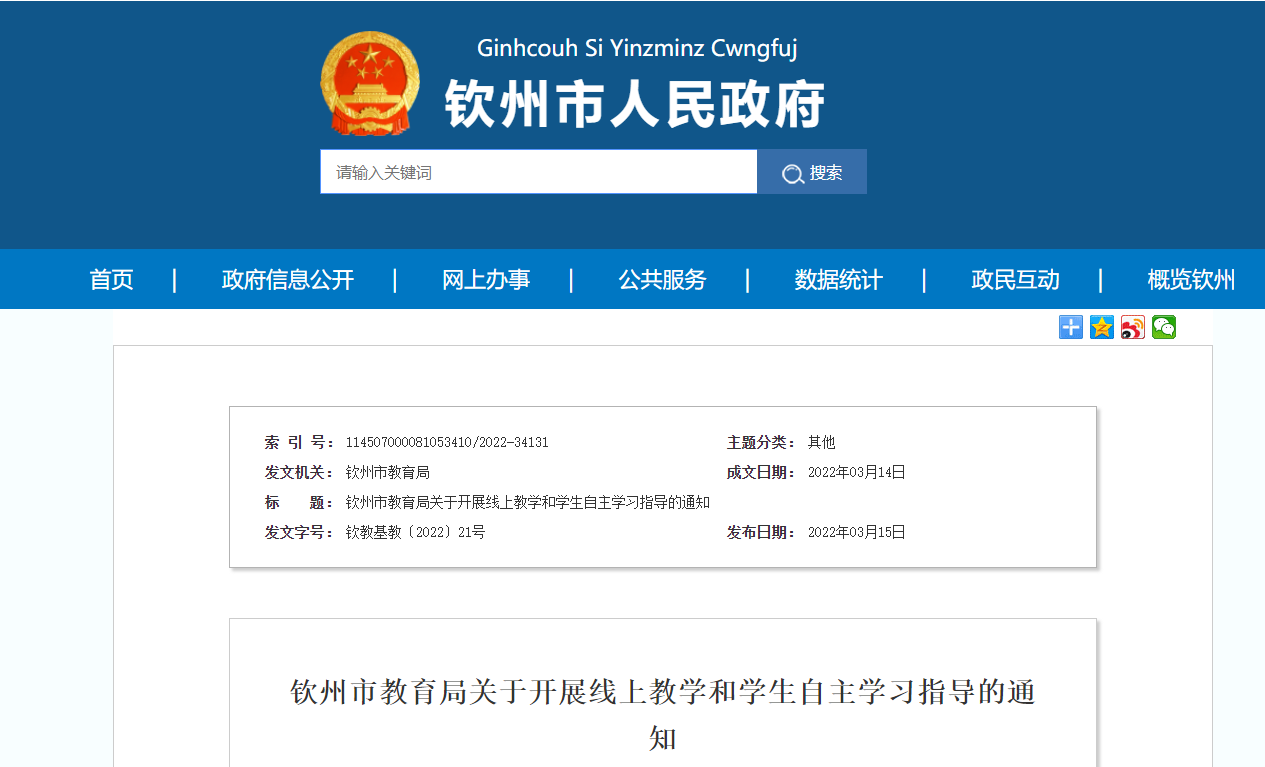The height and width of the screenshot is (767, 1265).
Task: Open the 公共服务 navigation item
Action: [x=662, y=280]
